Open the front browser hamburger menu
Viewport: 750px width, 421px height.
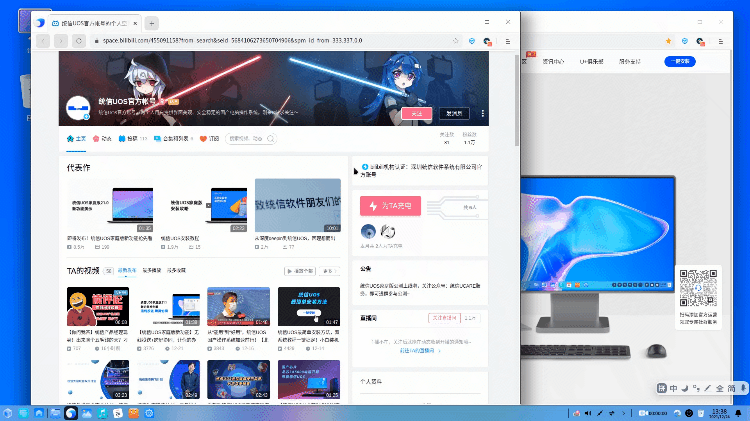[x=508, y=41]
